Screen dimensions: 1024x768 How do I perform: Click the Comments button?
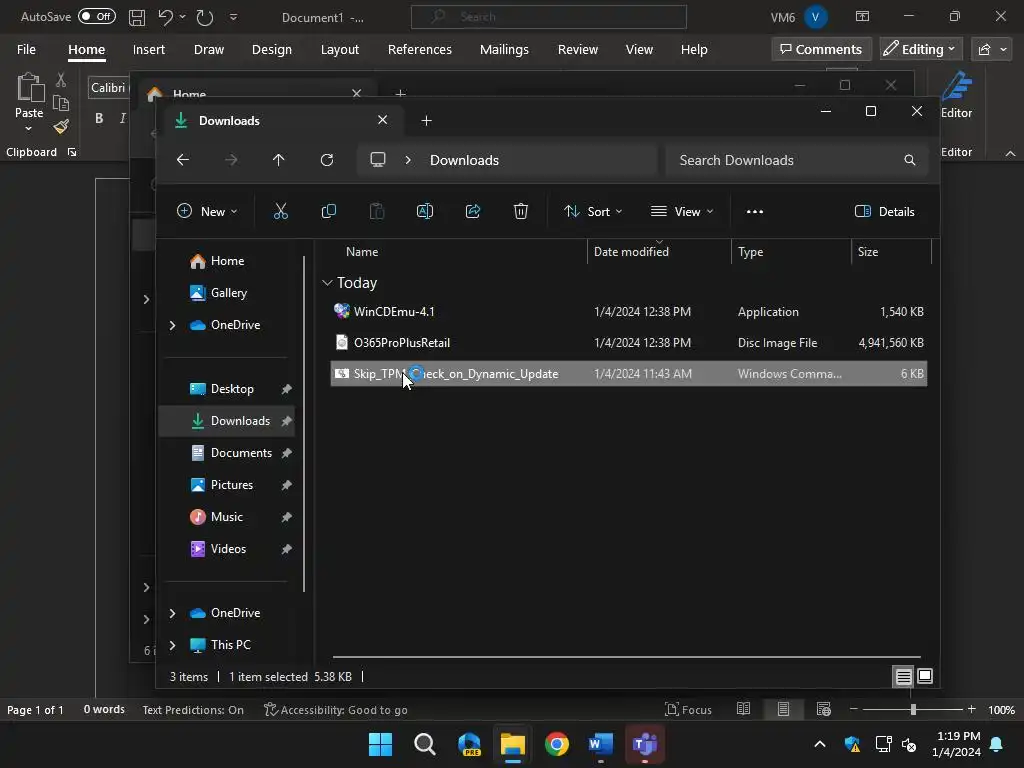click(x=821, y=49)
